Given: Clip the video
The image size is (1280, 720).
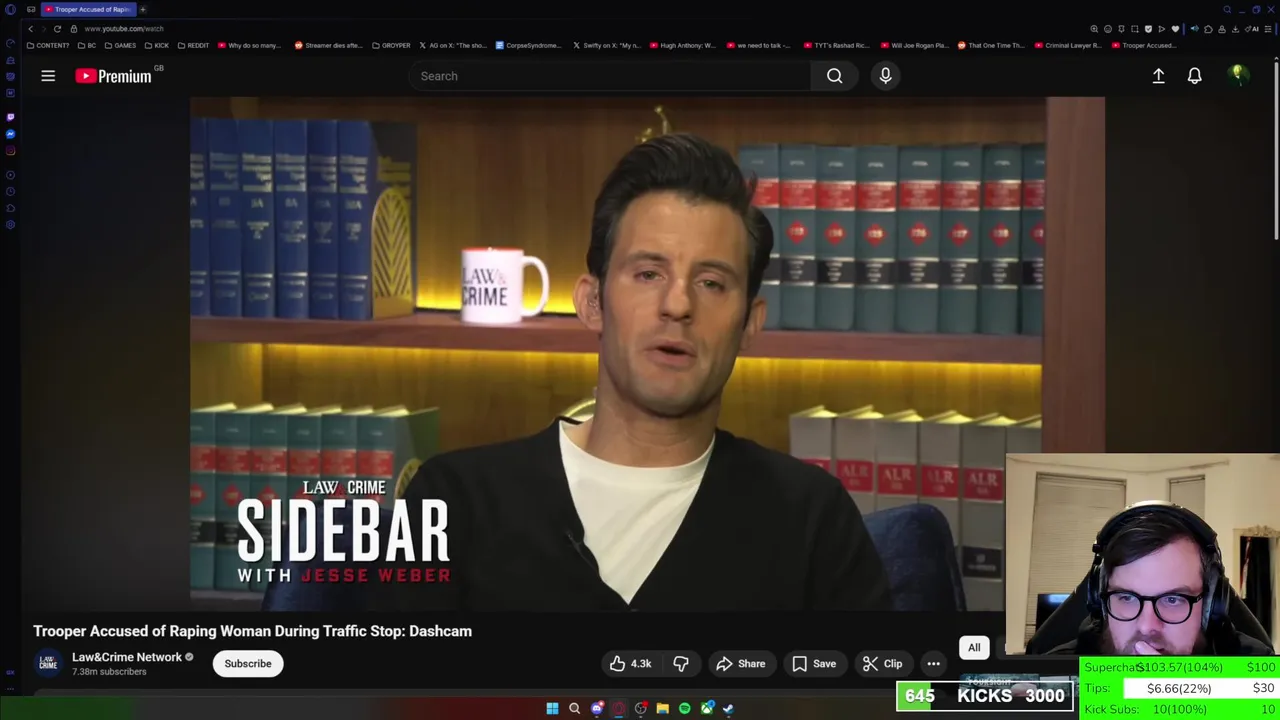Looking at the screenshot, I should (883, 664).
